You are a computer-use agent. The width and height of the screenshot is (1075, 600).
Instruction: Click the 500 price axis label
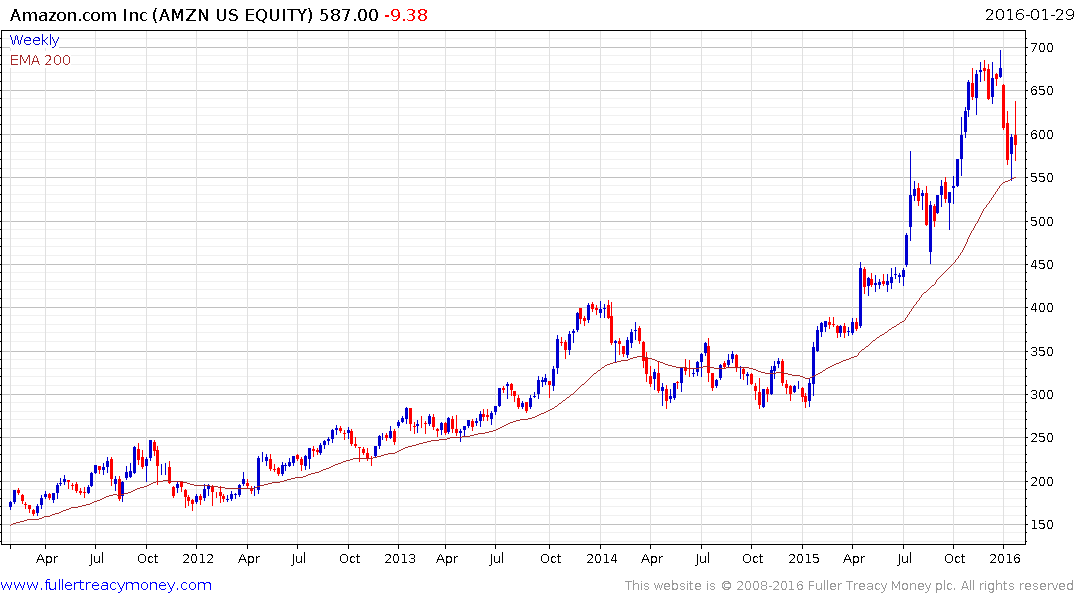pyautogui.click(x=1041, y=221)
